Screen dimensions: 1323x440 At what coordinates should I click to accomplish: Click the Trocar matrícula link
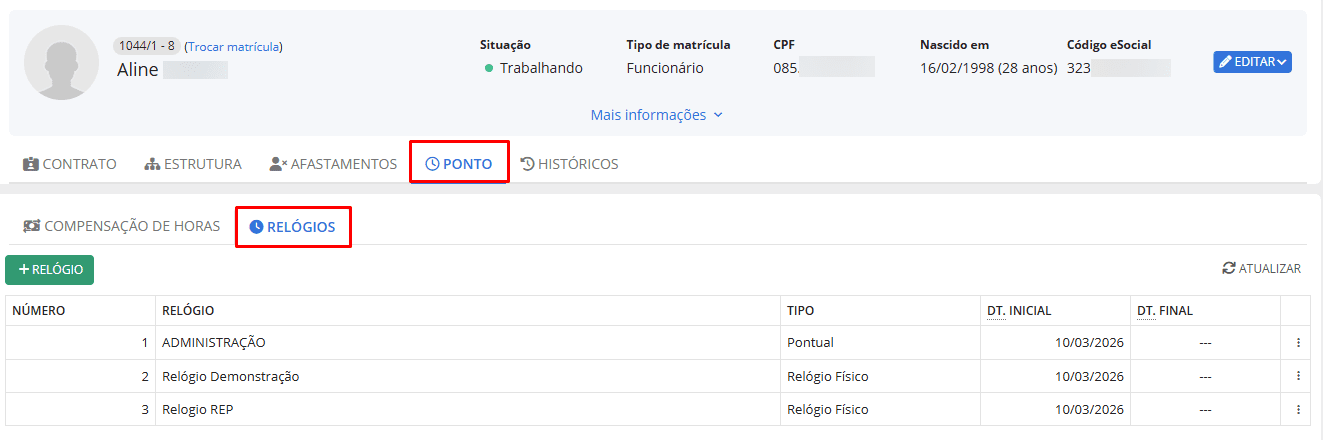[234, 46]
